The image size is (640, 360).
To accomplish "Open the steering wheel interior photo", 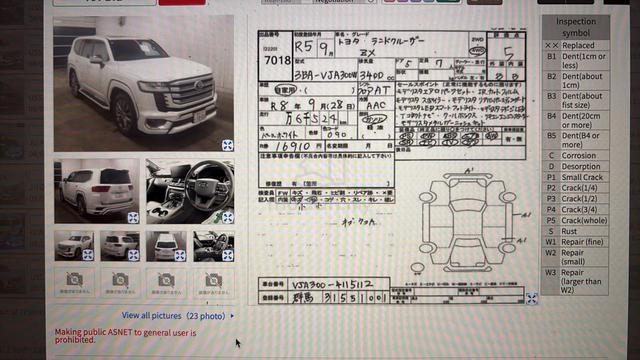I will [x=190, y=191].
